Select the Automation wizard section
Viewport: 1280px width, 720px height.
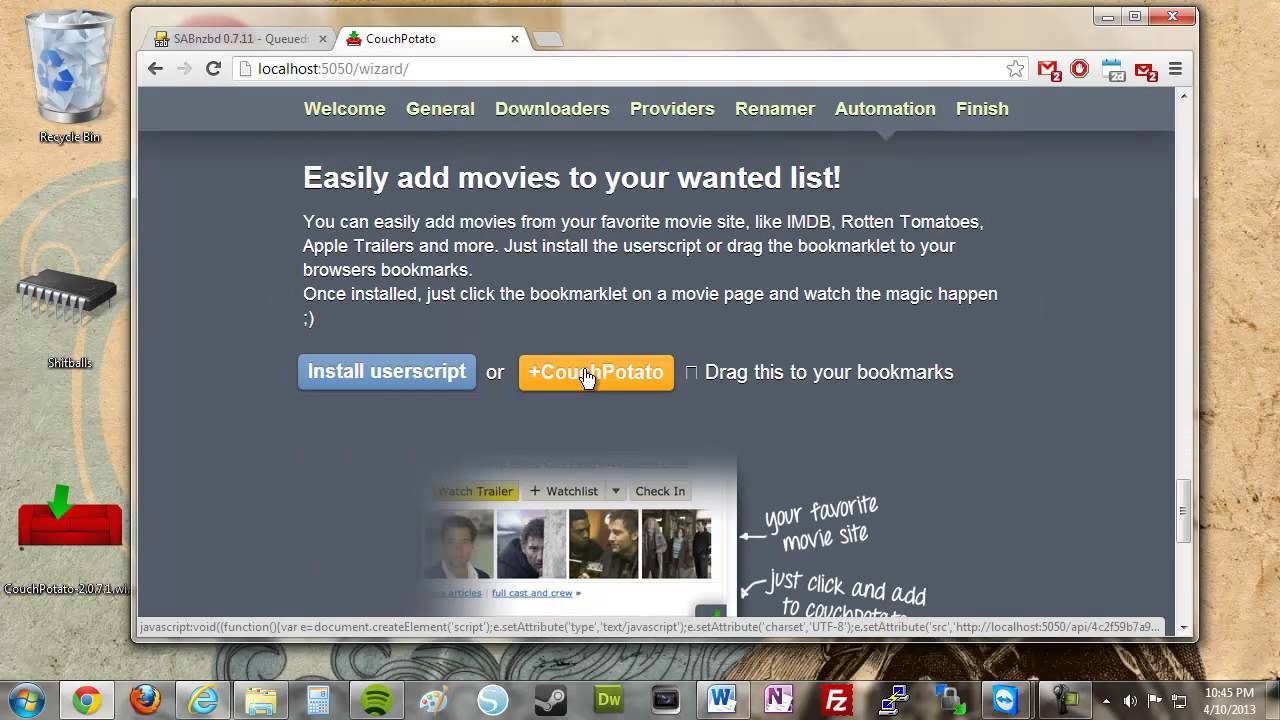click(885, 109)
